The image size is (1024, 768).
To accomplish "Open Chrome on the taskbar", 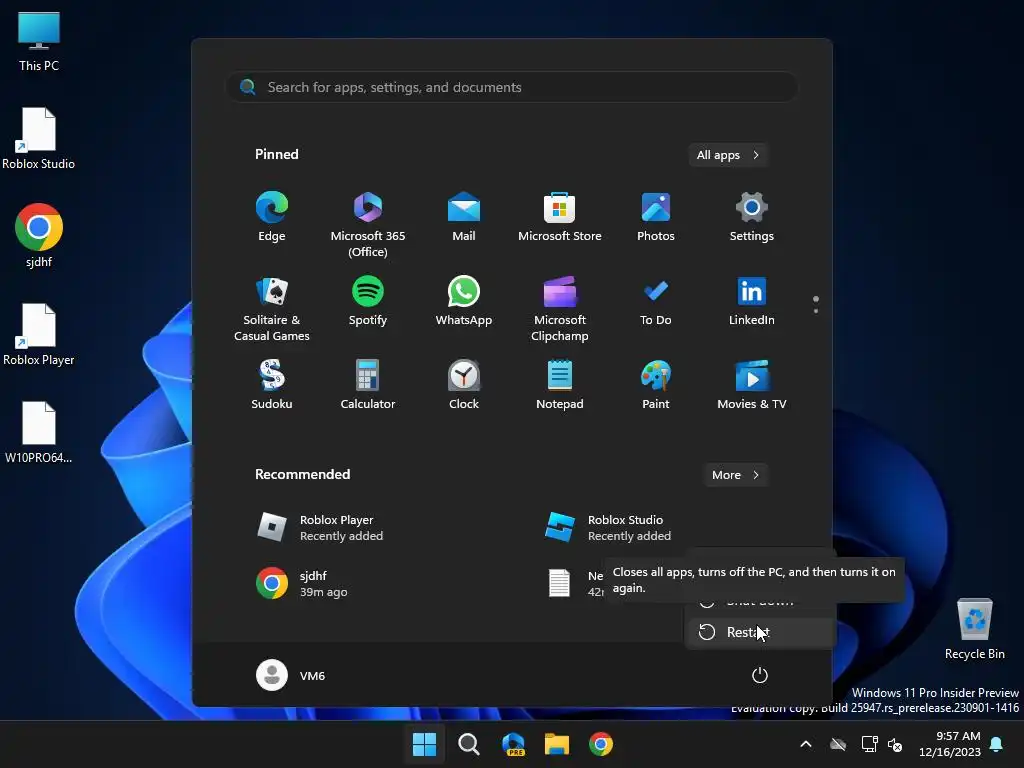I will pos(601,744).
